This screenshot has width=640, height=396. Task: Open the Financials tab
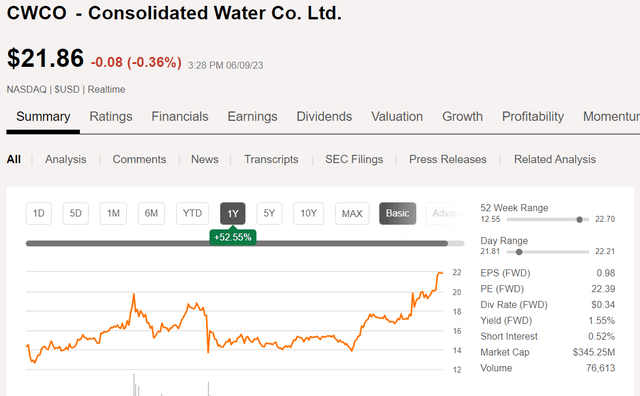(x=180, y=117)
